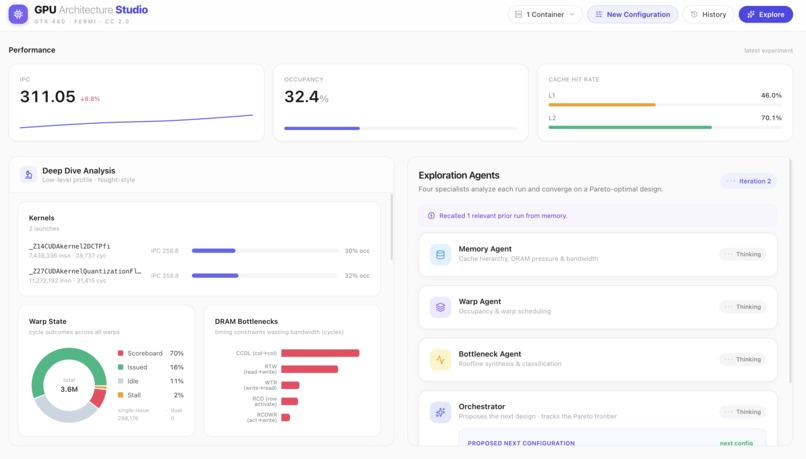This screenshot has width=806, height=459.
Task: Select the Warp Agent layers icon
Action: (x=441, y=307)
